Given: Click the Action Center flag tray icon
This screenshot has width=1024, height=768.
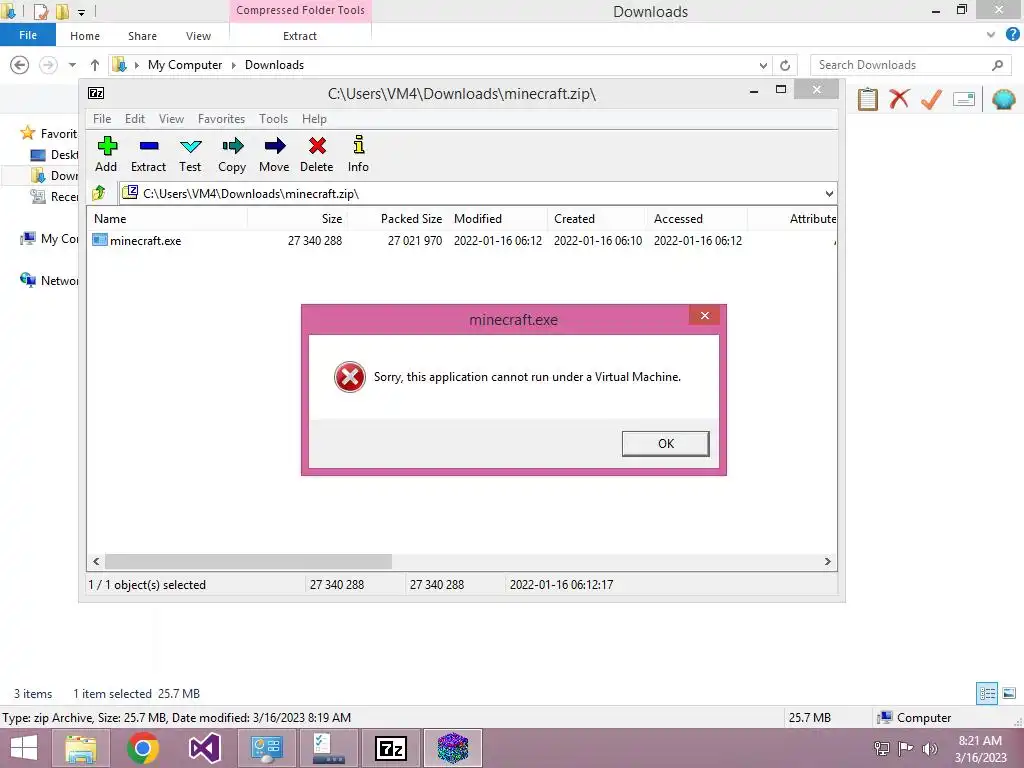Looking at the screenshot, I should click(906, 749).
